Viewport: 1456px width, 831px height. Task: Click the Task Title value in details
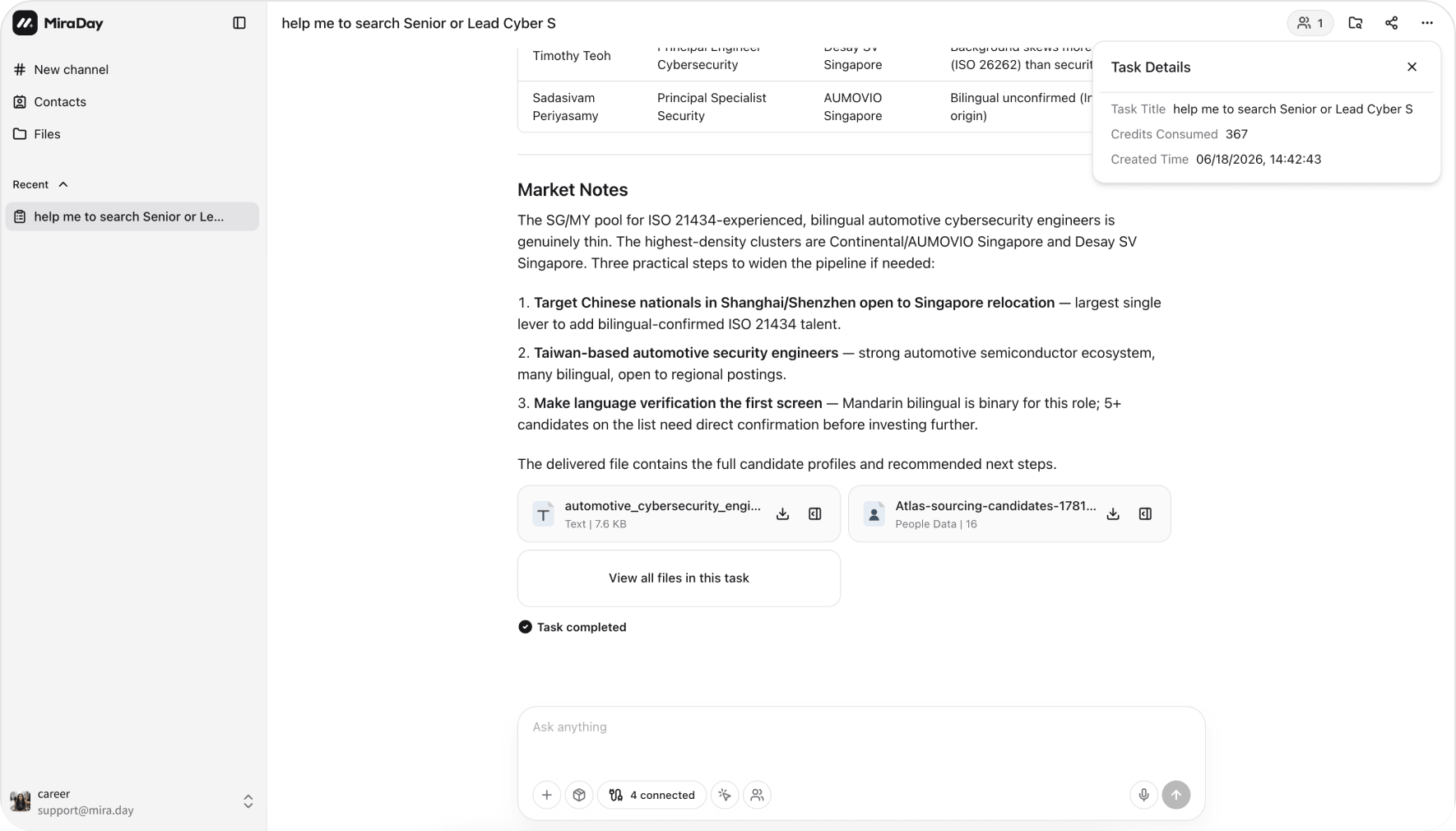click(1293, 109)
